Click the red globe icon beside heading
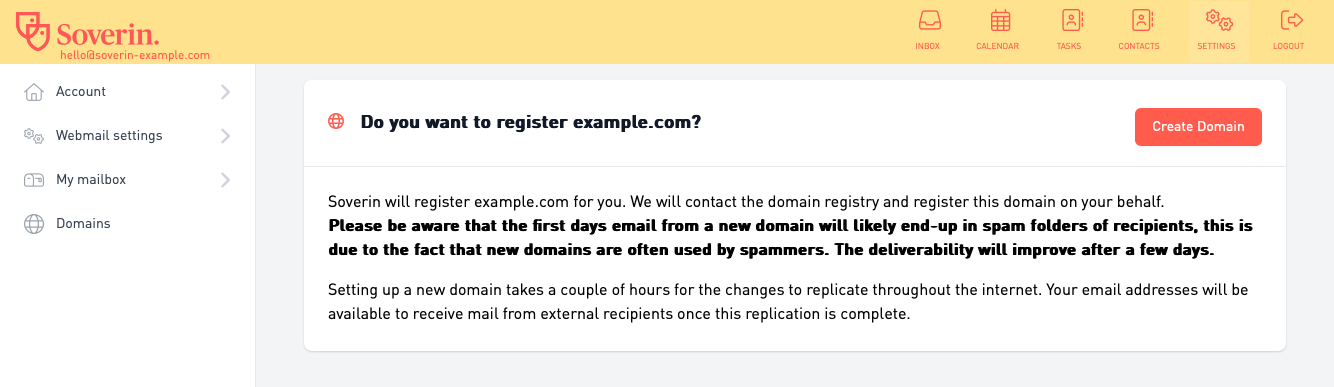Image resolution: width=1334 pixels, height=387 pixels. click(x=336, y=122)
